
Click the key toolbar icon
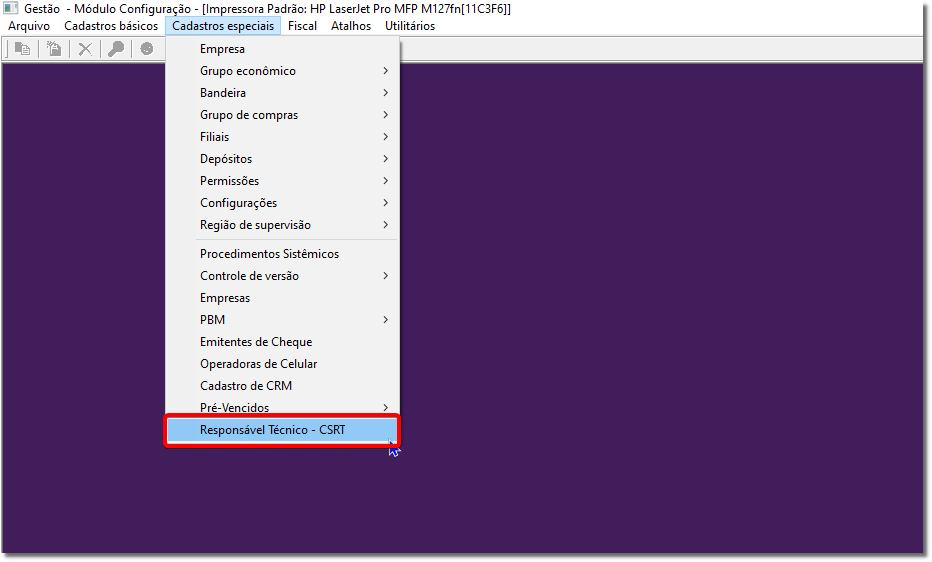click(116, 49)
